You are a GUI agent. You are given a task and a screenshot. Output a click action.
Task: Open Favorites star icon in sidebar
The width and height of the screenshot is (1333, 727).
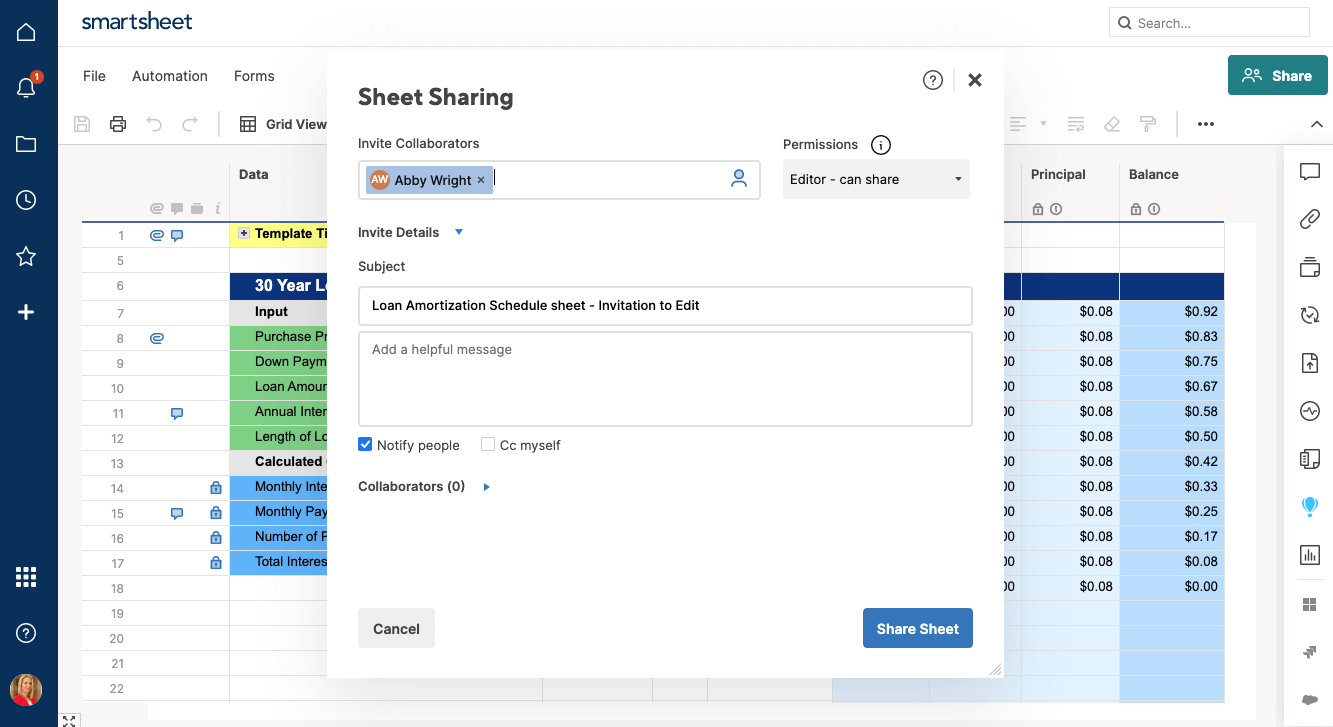tap(27, 257)
